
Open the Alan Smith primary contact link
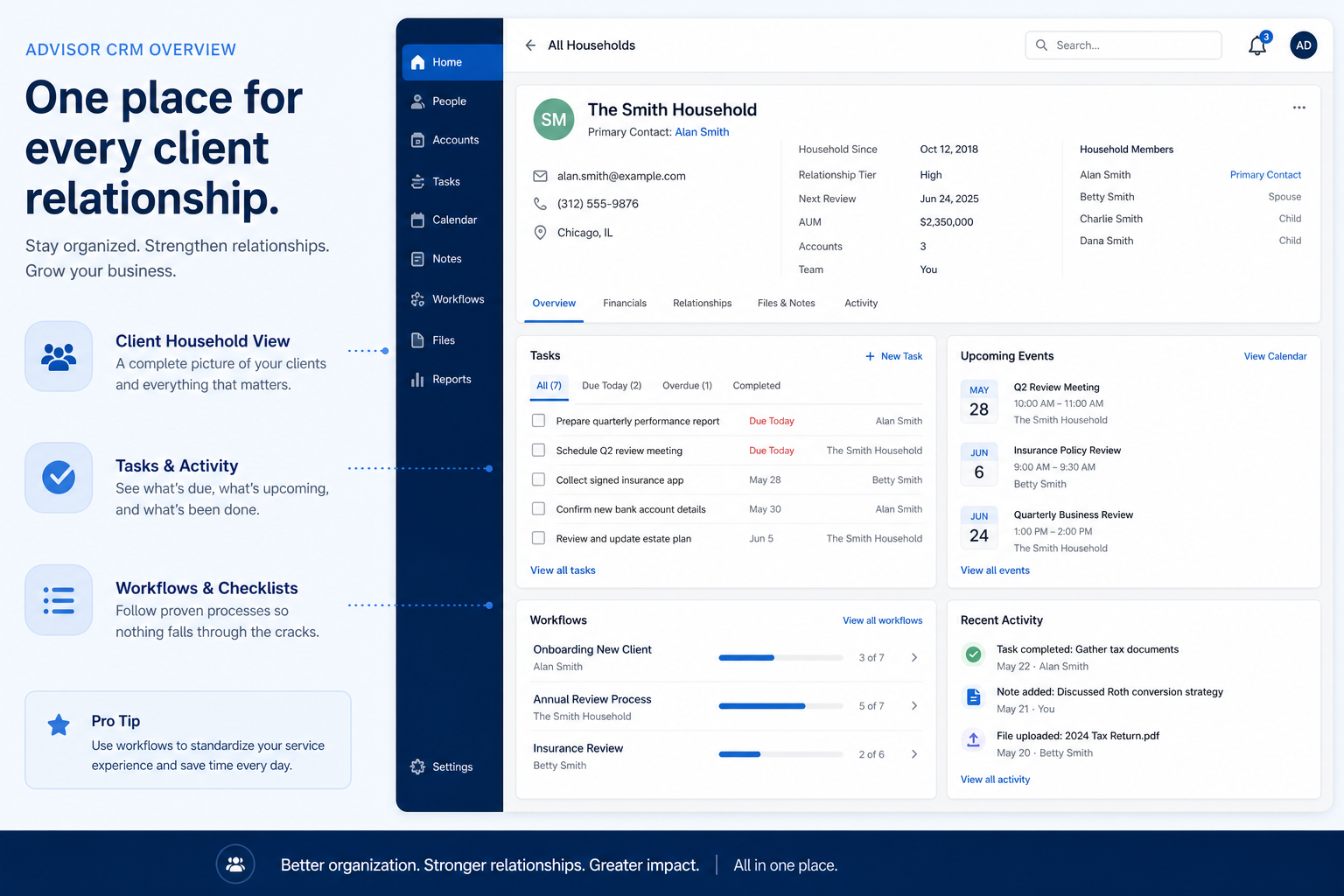tap(702, 132)
